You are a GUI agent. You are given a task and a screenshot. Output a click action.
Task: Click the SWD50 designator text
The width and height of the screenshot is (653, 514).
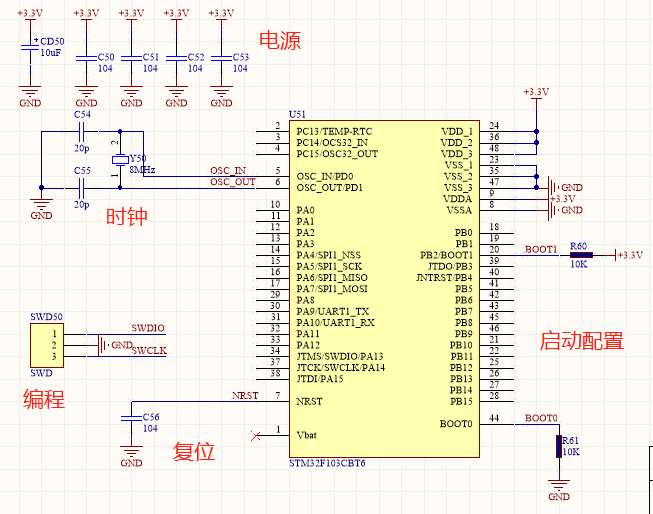(x=46, y=317)
